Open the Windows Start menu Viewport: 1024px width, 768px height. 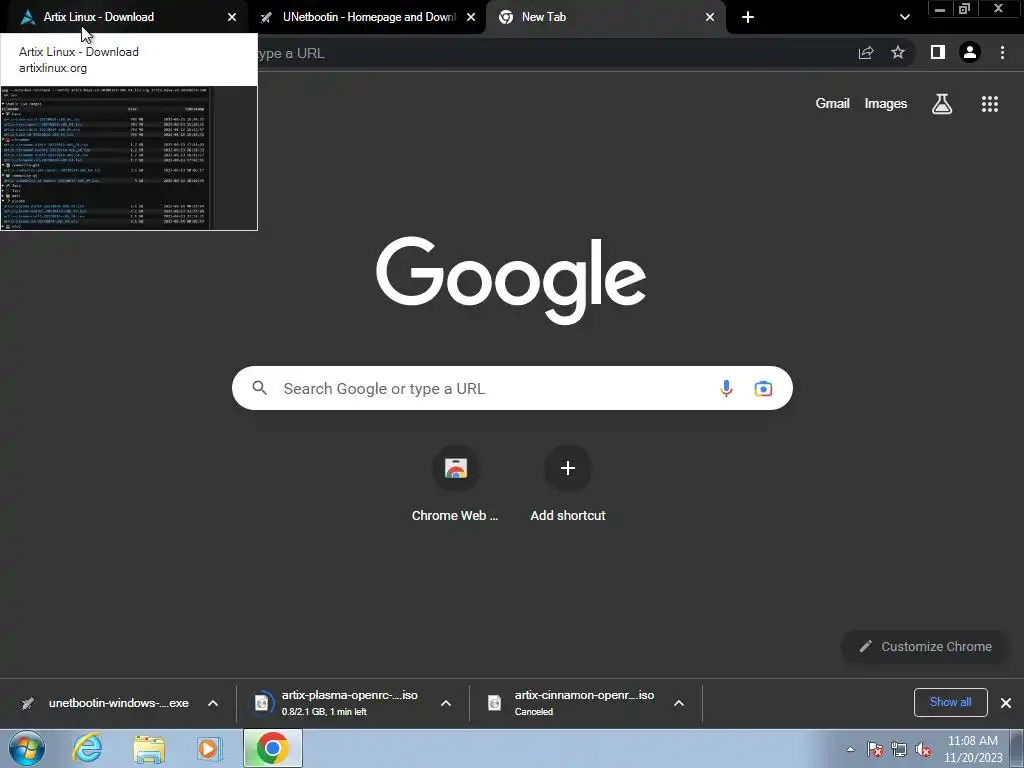click(x=26, y=748)
